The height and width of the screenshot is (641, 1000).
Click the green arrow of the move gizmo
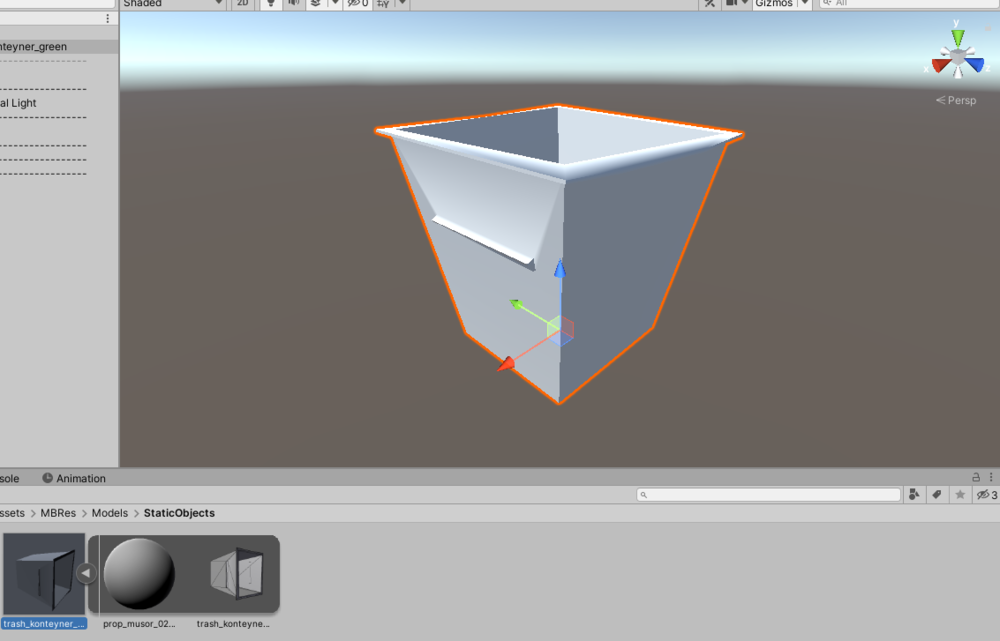point(517,304)
